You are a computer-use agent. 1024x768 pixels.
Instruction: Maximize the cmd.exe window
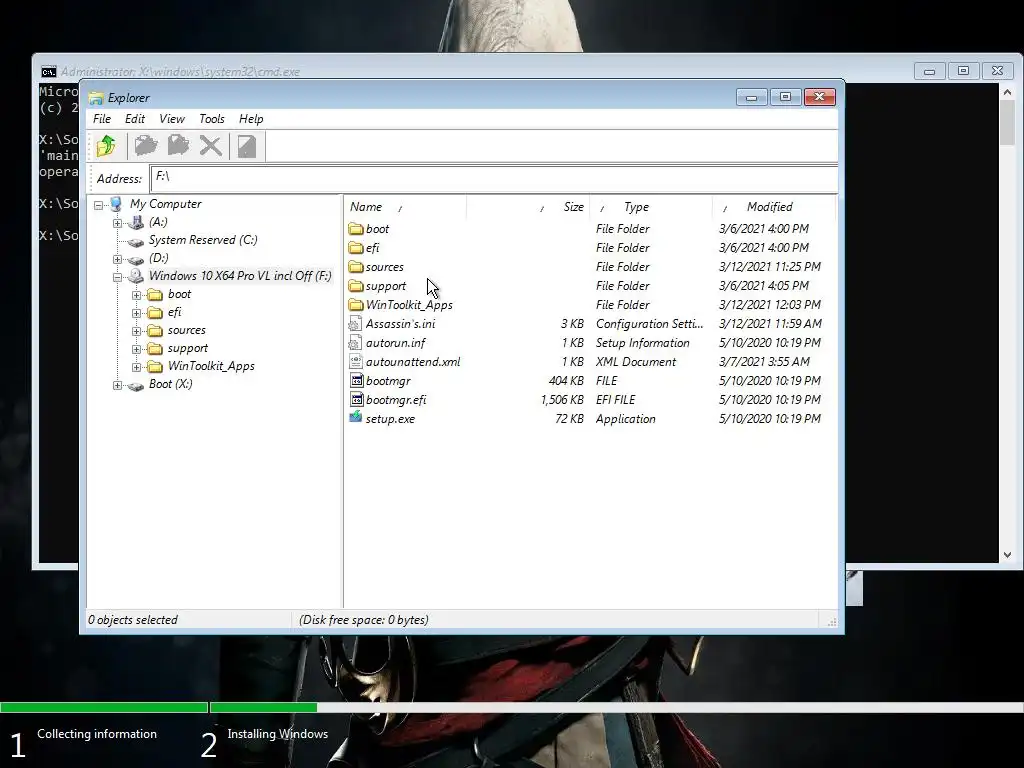point(963,71)
